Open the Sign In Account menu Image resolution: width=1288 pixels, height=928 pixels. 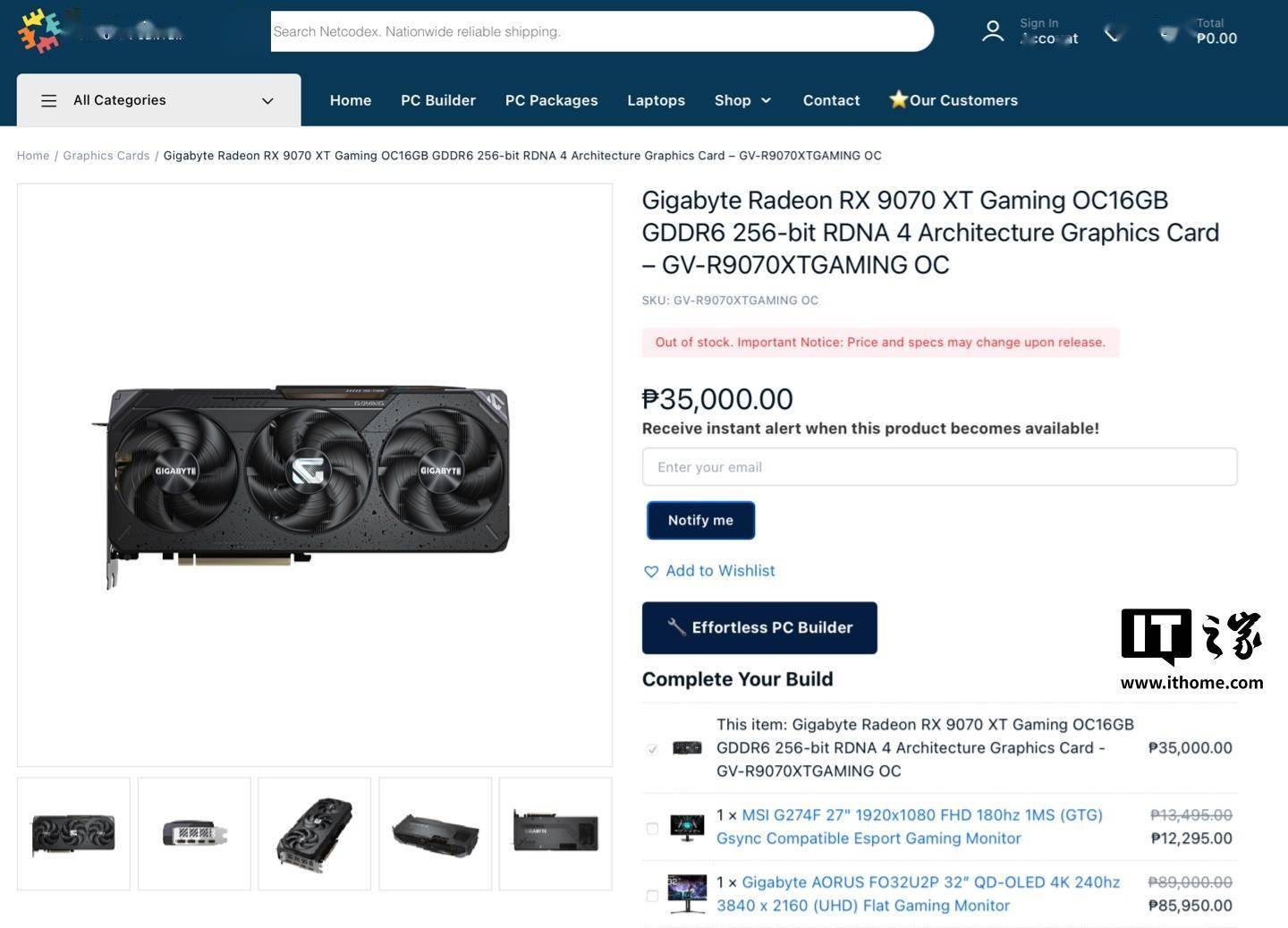pos(1048,31)
